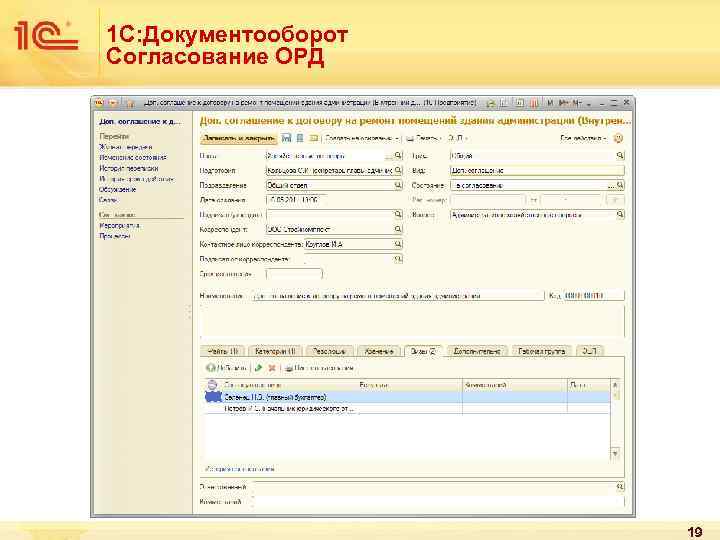Open 'Обсуждение' in the left navigation panel
Image resolution: width=720 pixels, height=540 pixels.
(118, 189)
